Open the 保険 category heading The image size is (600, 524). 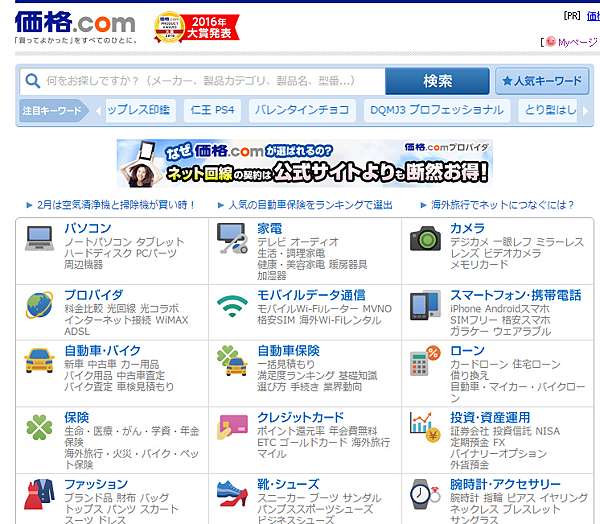click(77, 418)
